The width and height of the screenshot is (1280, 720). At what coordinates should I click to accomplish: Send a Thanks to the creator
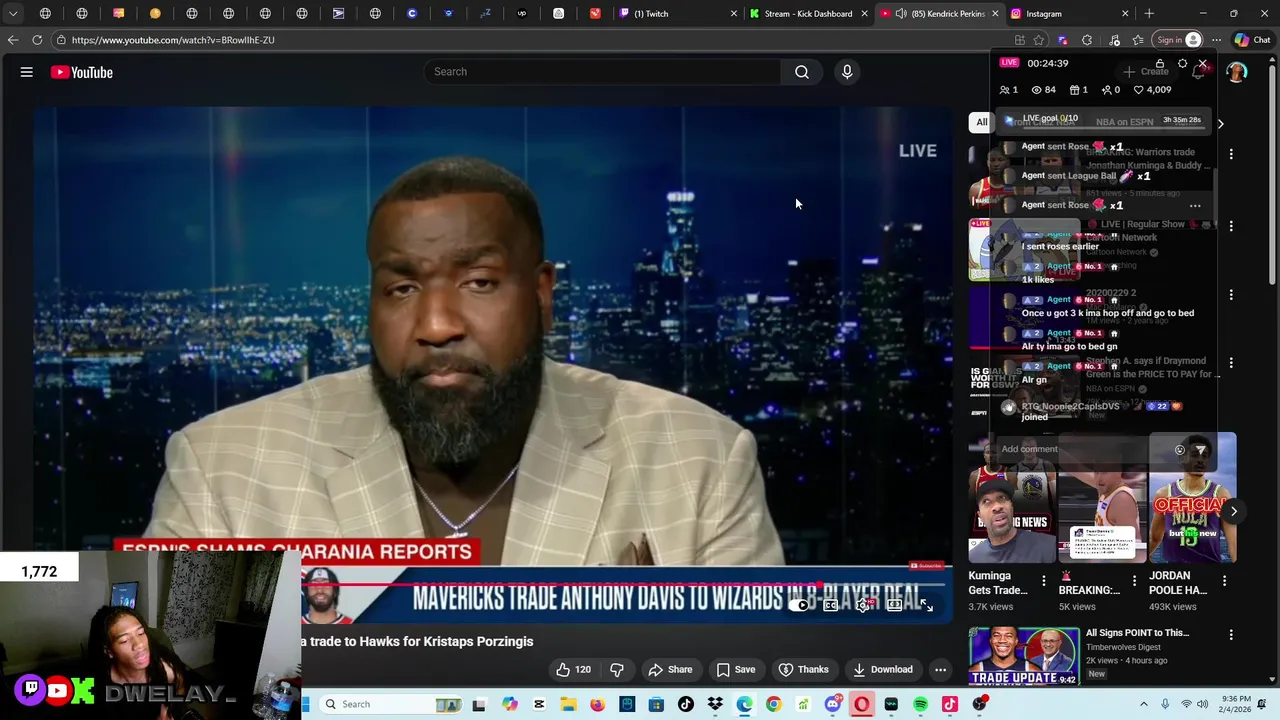point(804,669)
